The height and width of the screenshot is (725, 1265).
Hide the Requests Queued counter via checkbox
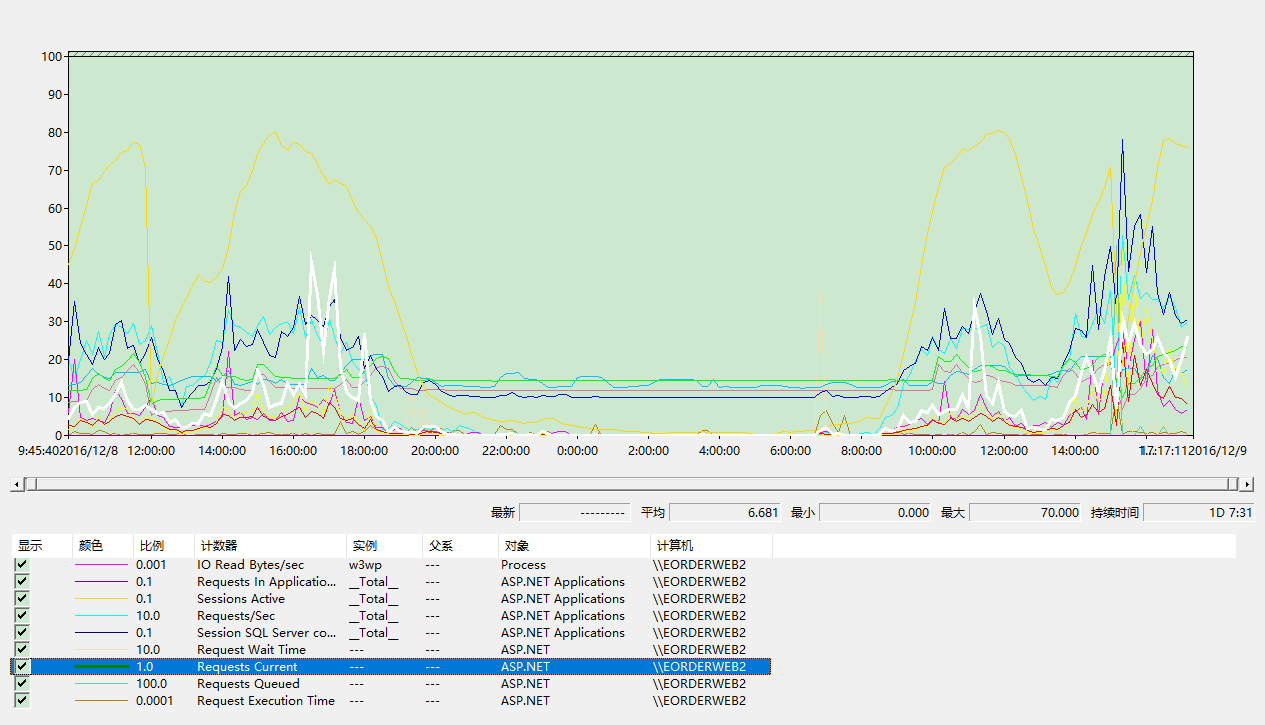pos(21,684)
